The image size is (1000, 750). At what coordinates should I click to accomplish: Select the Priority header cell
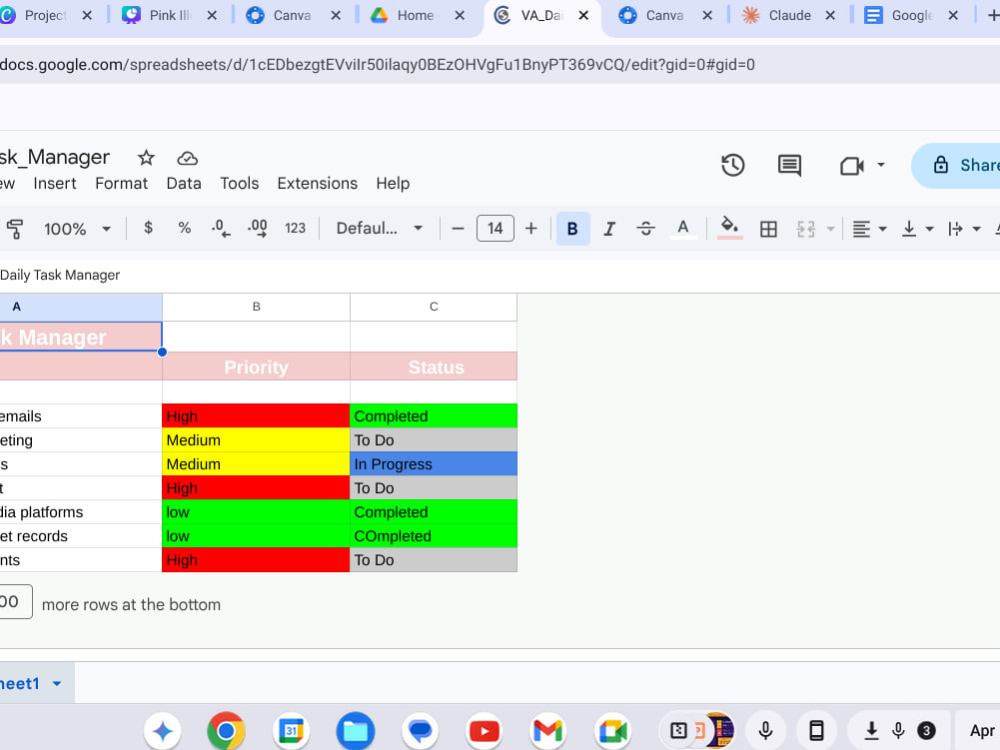tap(256, 367)
